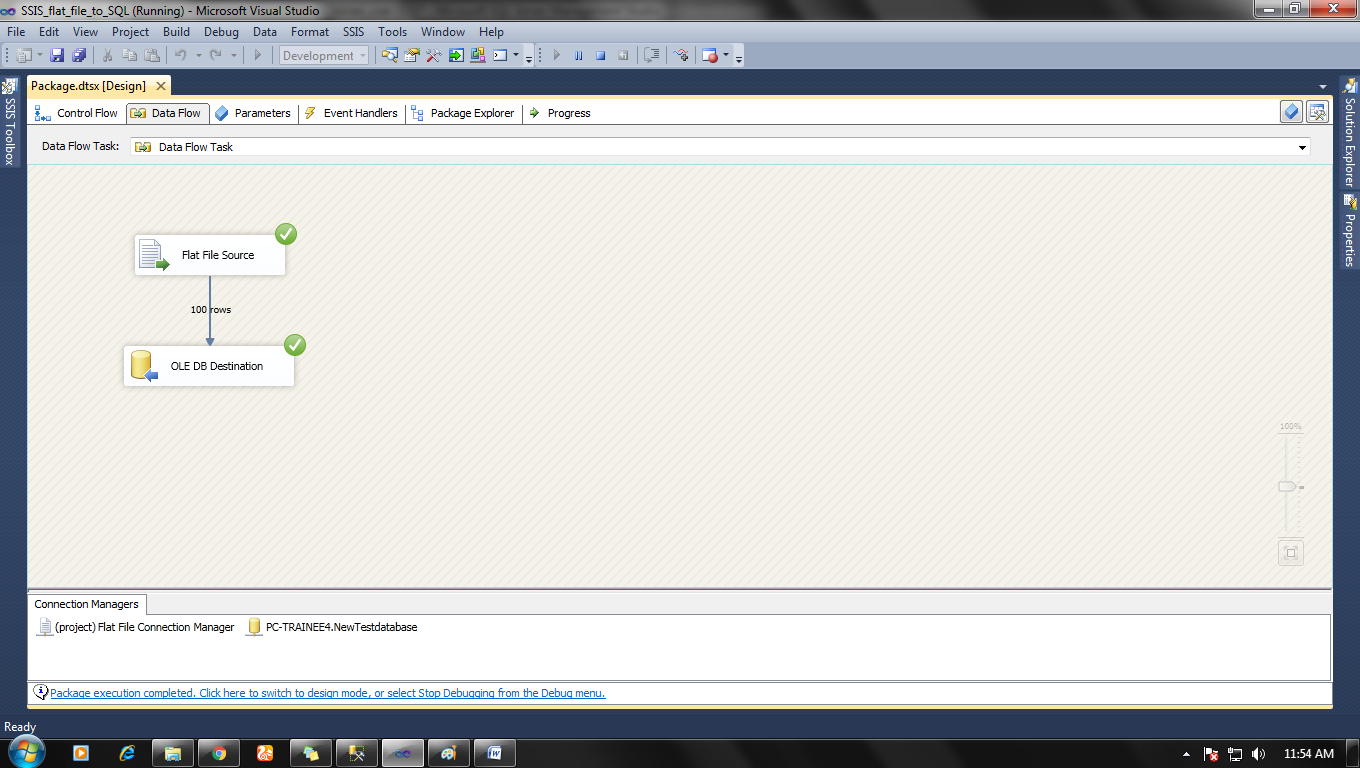
Task: Switch to the Progress tab
Action: click(560, 113)
